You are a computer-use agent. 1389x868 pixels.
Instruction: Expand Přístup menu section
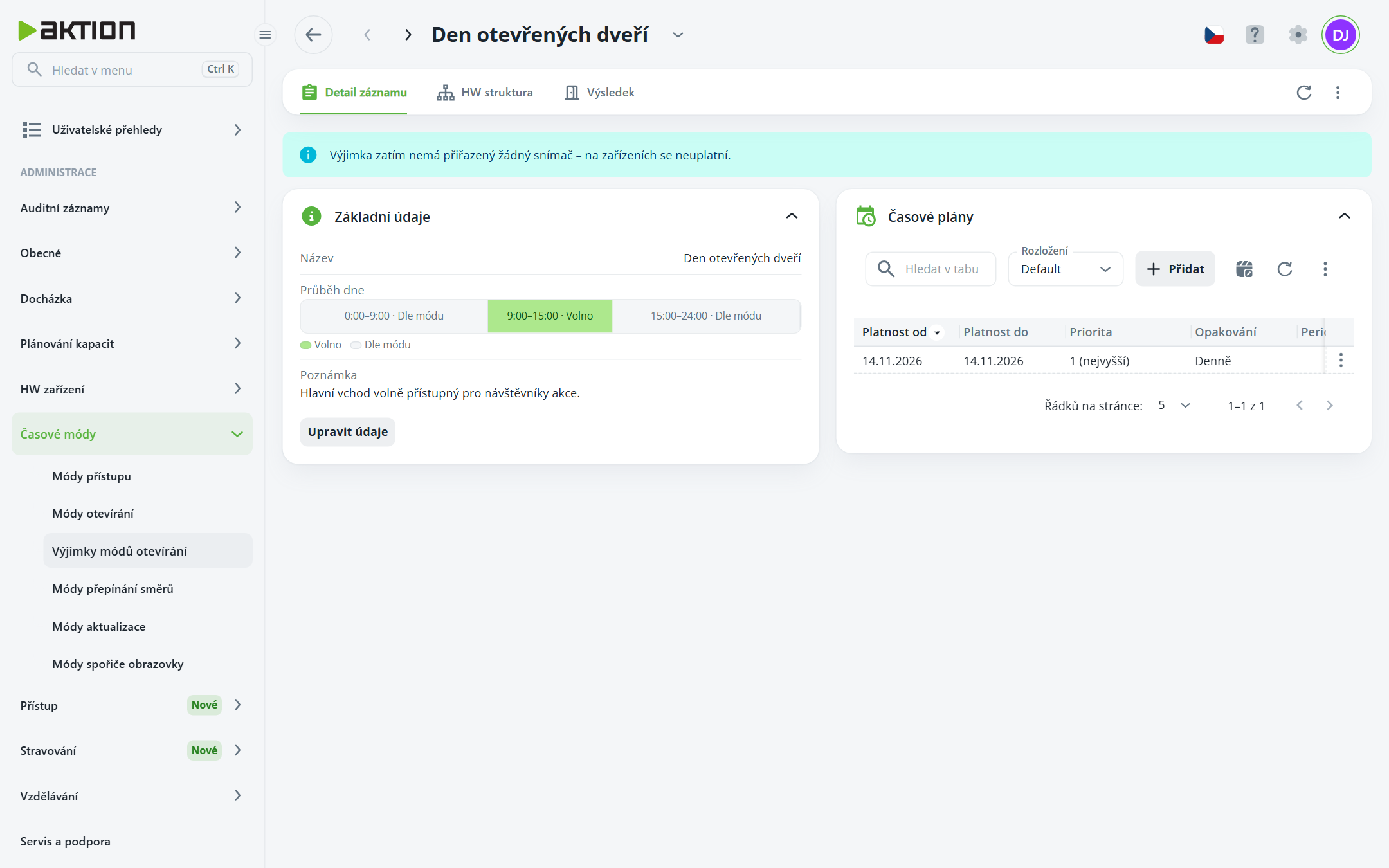point(132,705)
